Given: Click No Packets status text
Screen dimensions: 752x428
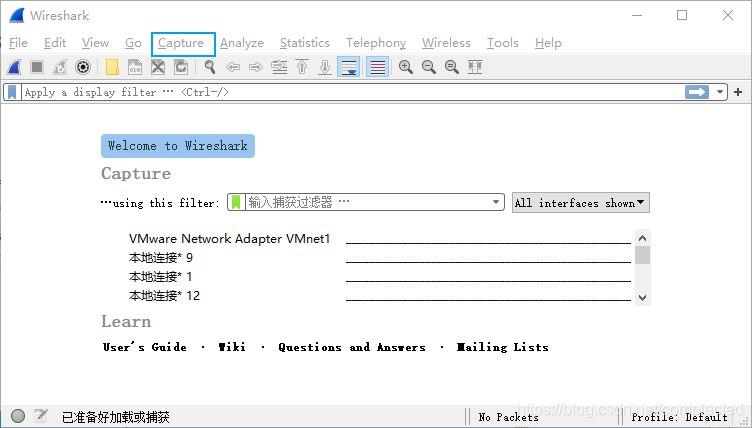Looking at the screenshot, I should tap(508, 417).
